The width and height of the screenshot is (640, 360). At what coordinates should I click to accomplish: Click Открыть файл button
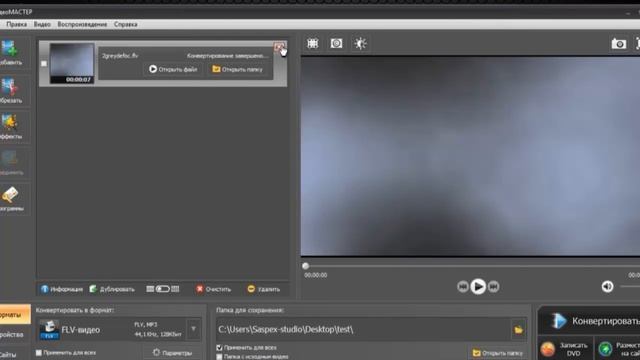pos(173,69)
